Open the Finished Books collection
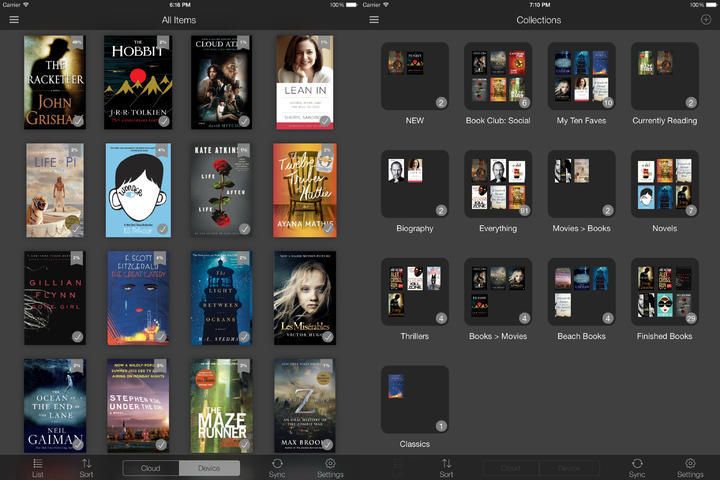The height and width of the screenshot is (480, 720). point(665,292)
